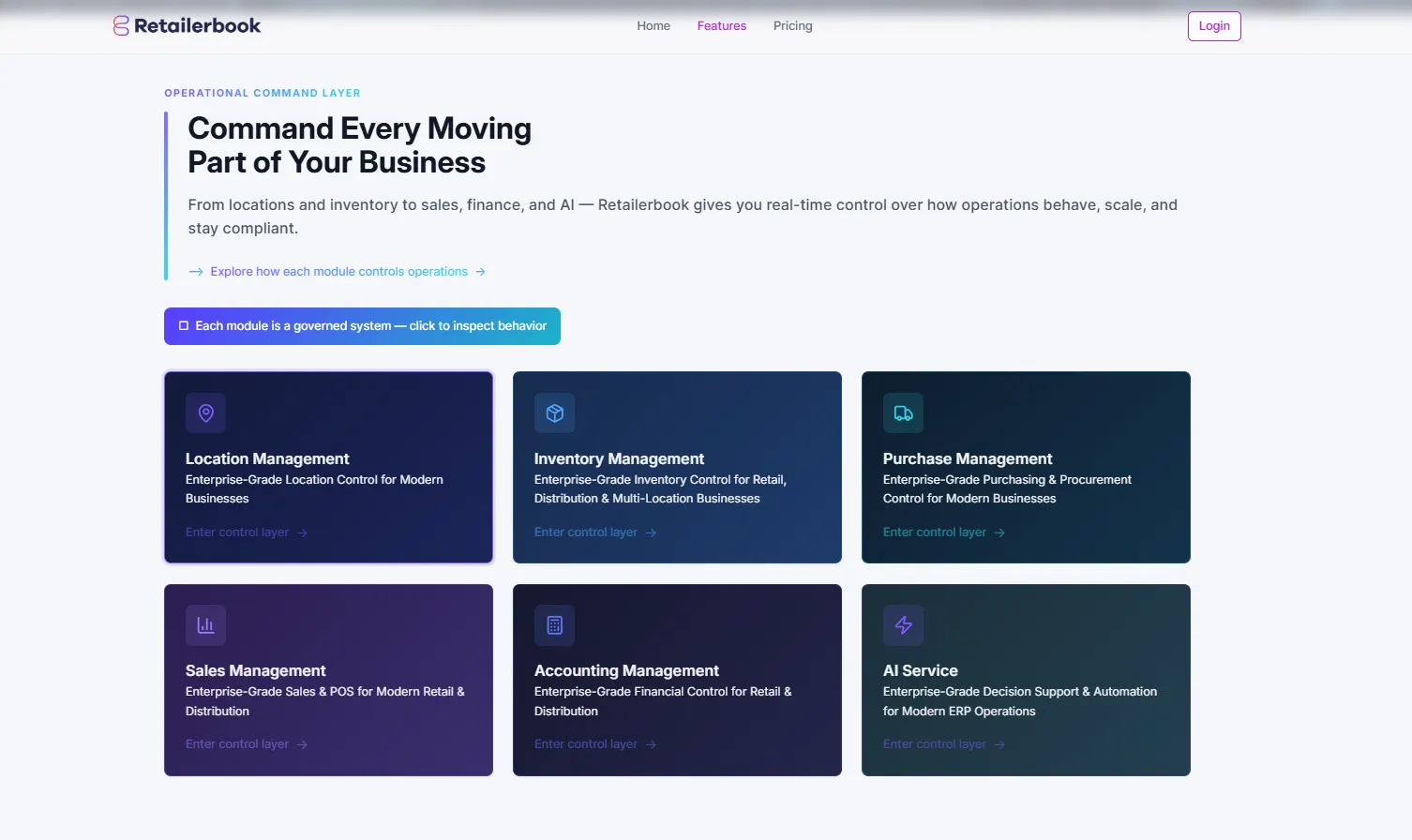Viewport: 1412px width, 840px height.
Task: Click the 'Enterprise-Grade Financial Control' description text
Action: (x=663, y=701)
